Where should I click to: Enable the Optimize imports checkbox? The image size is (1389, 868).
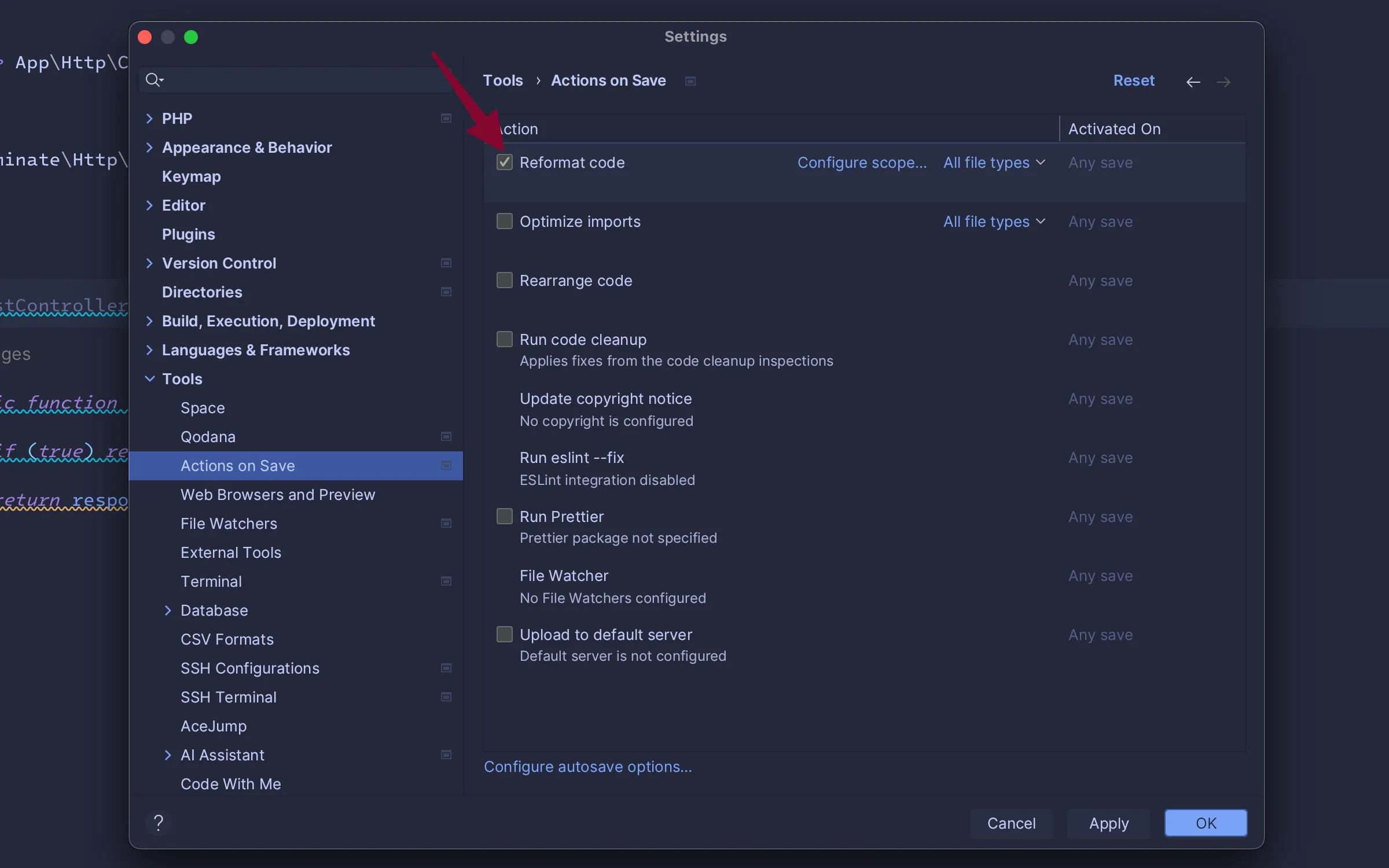[x=505, y=222]
